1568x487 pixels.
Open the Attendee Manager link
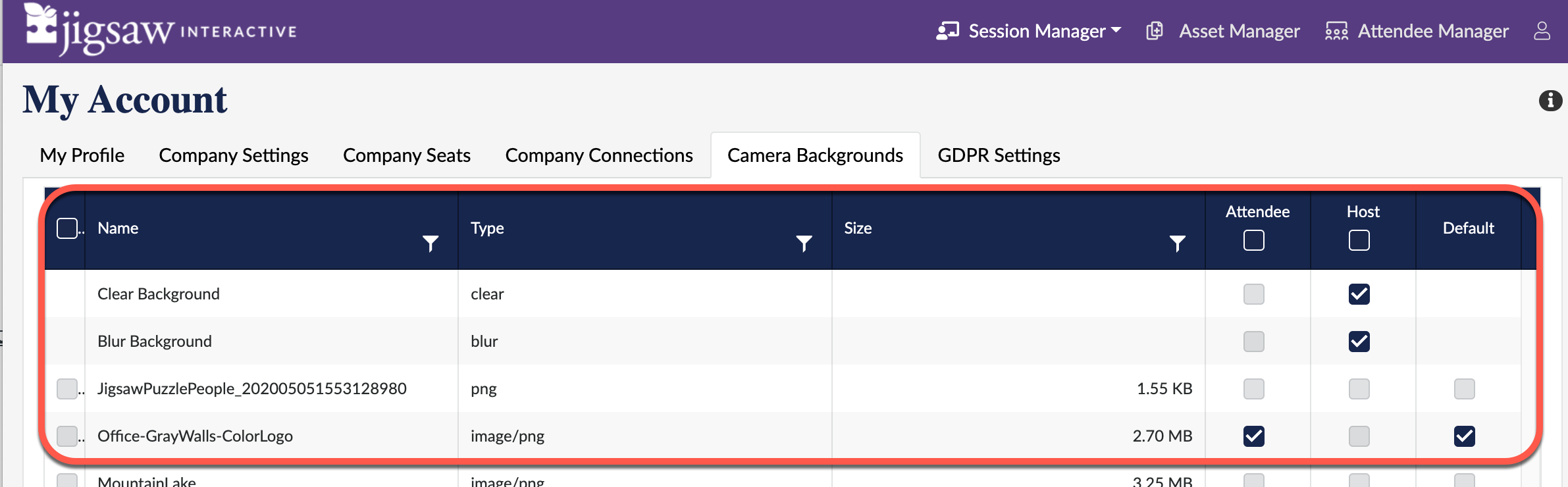tap(1432, 31)
